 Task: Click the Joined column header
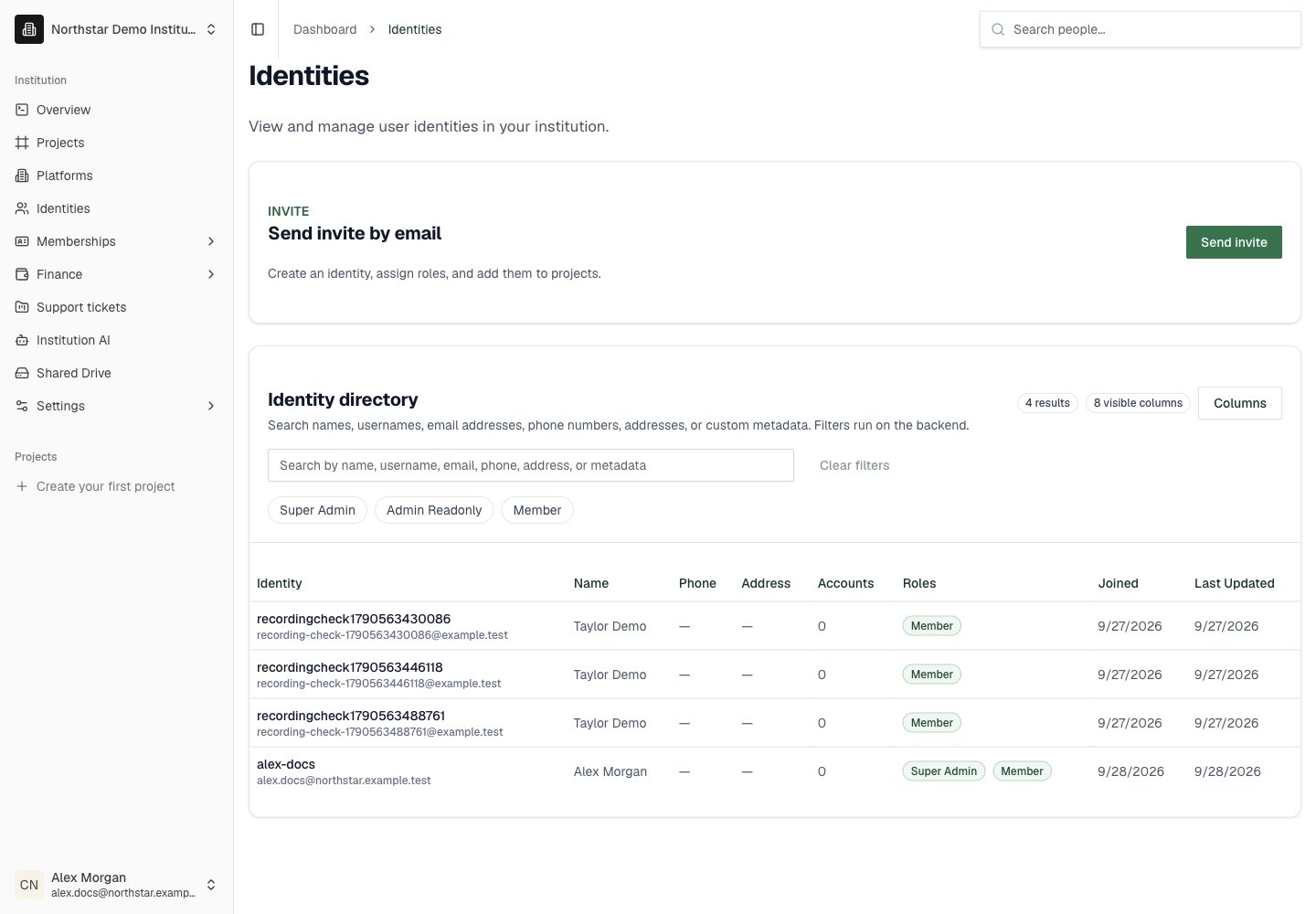(x=1118, y=583)
